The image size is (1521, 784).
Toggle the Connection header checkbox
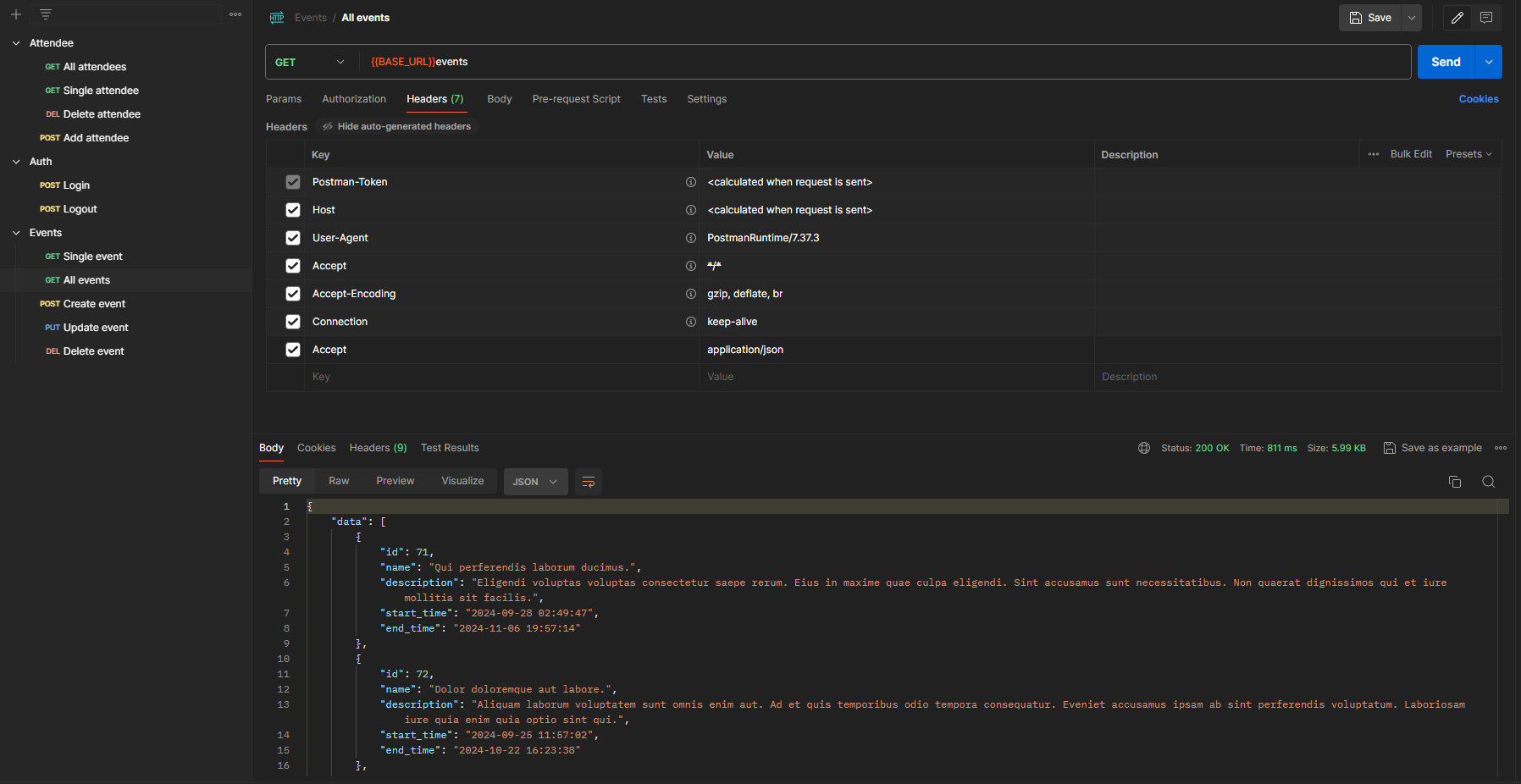(x=293, y=322)
